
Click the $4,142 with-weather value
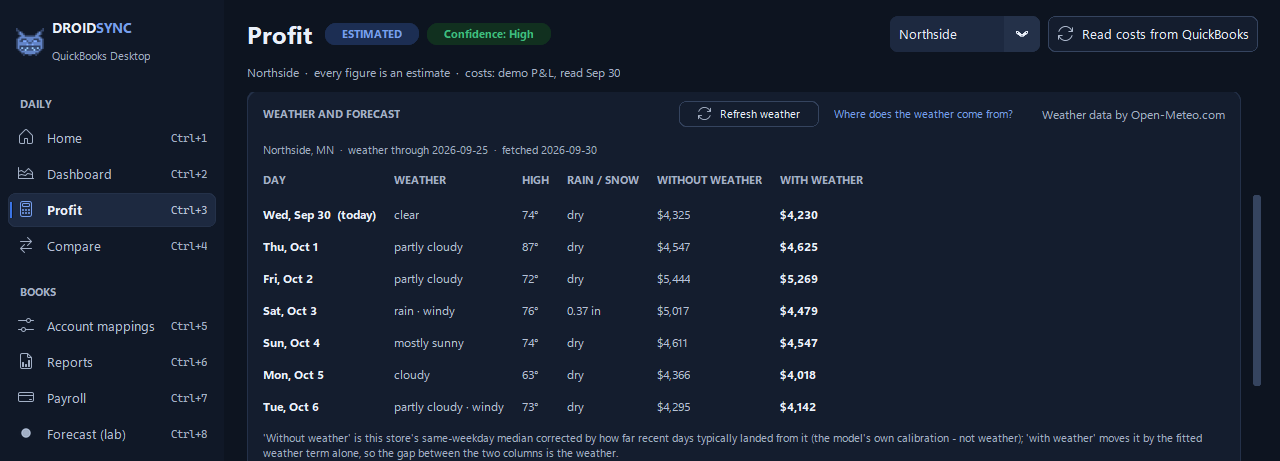pos(799,407)
